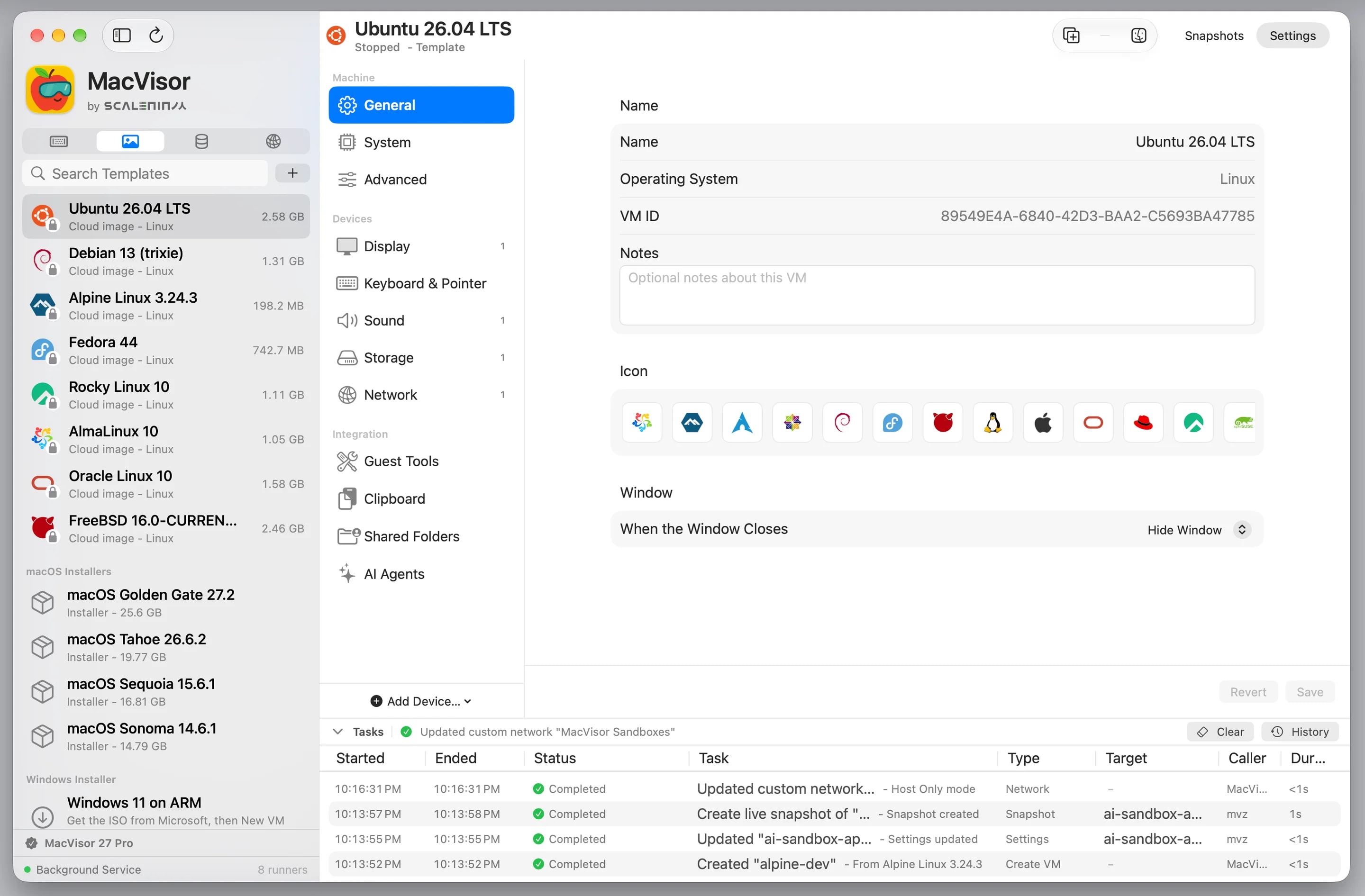Open the Advanced settings section
Image resolution: width=1365 pixels, height=896 pixels.
click(x=421, y=180)
